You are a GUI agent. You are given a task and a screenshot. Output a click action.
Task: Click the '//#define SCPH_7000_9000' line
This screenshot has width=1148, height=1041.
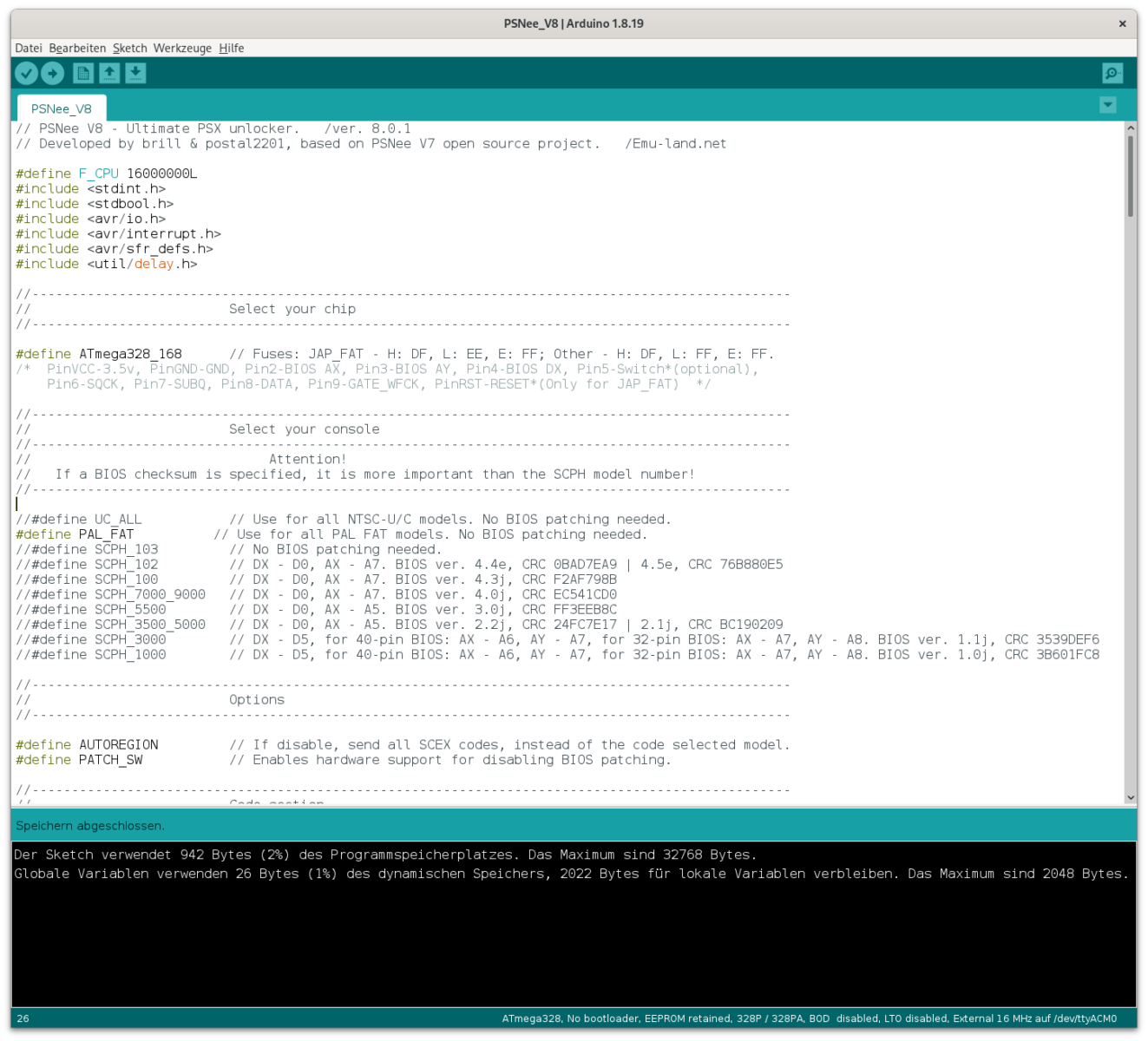point(317,595)
